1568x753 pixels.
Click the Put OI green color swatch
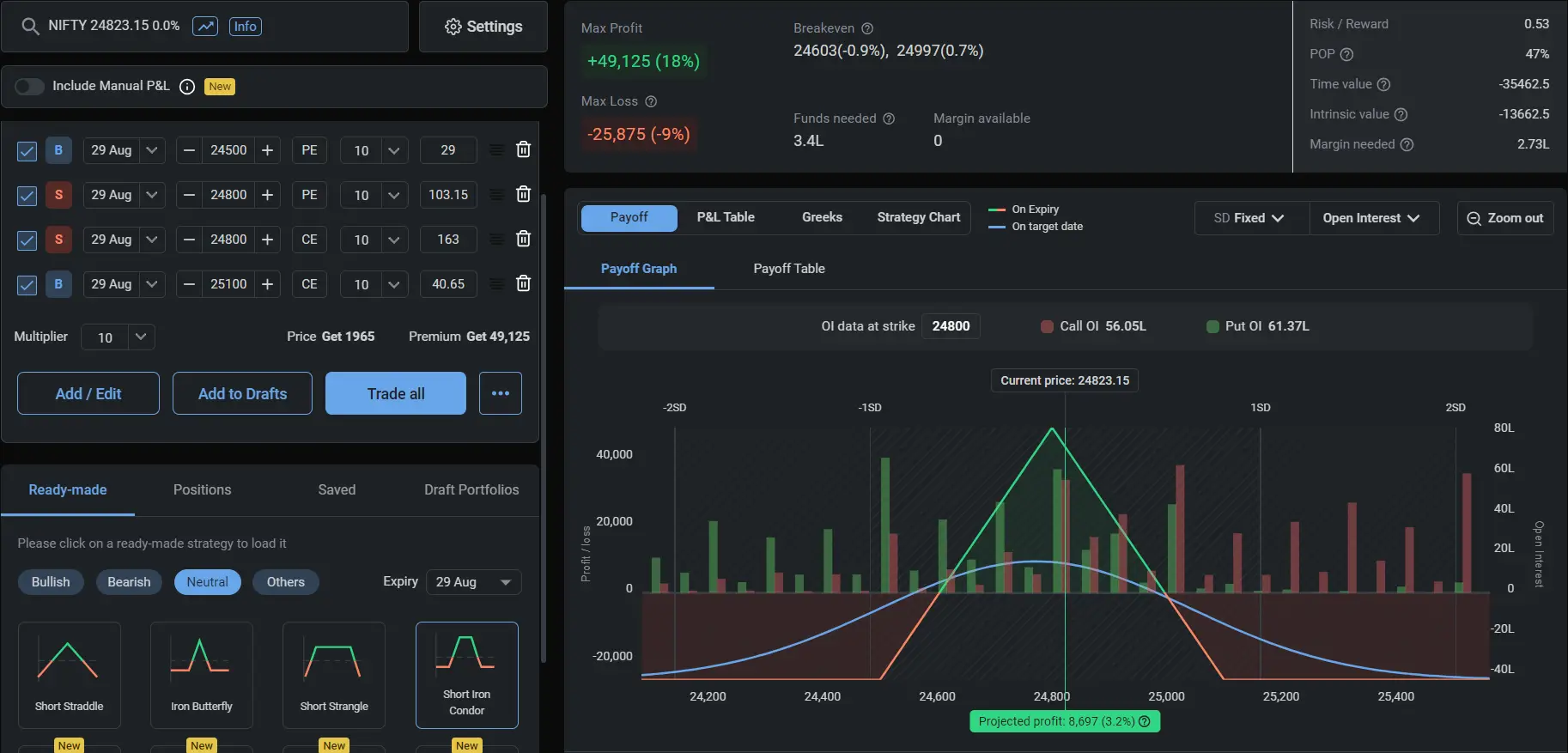[1212, 326]
